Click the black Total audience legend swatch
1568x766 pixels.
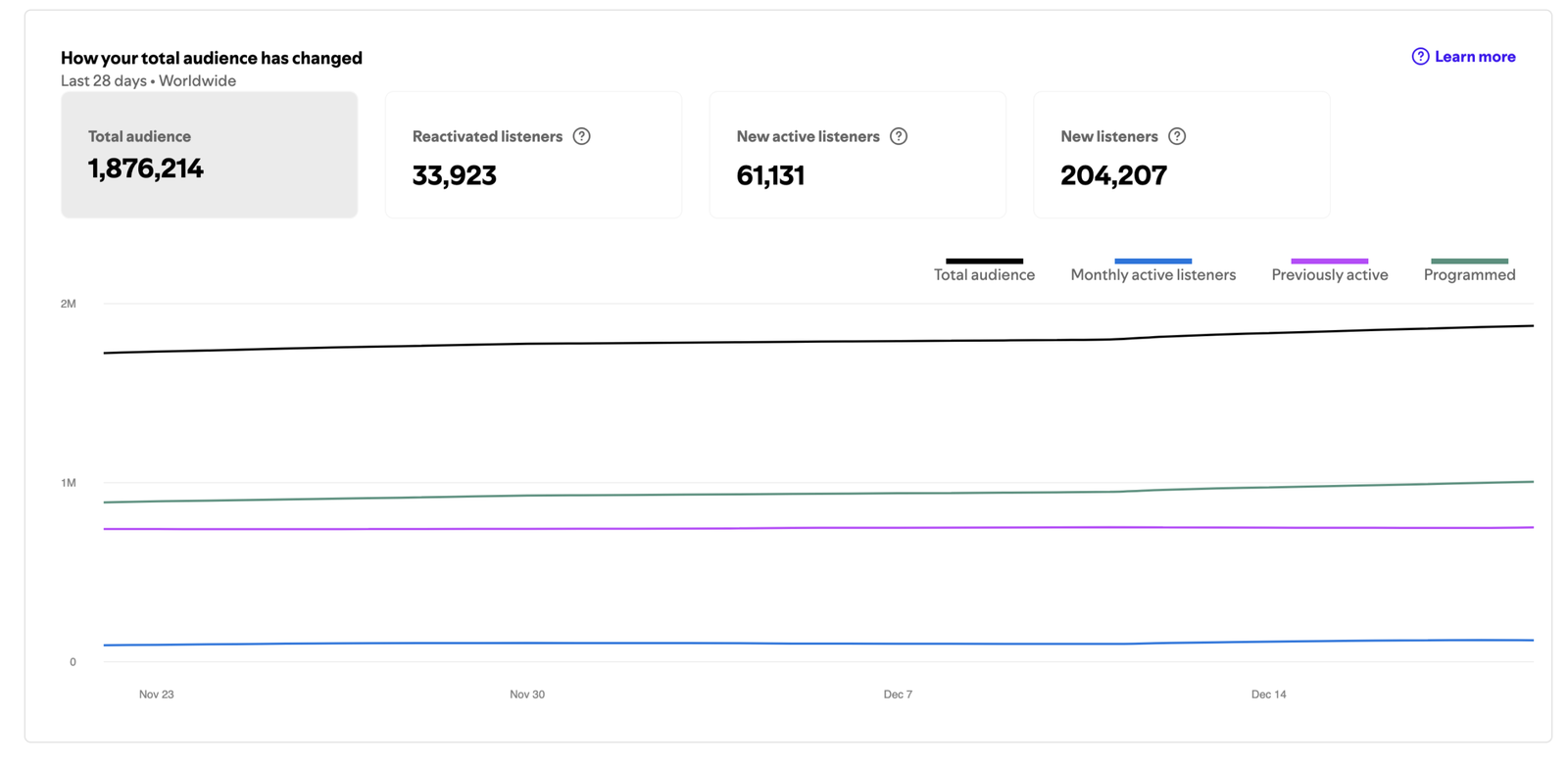(x=984, y=261)
